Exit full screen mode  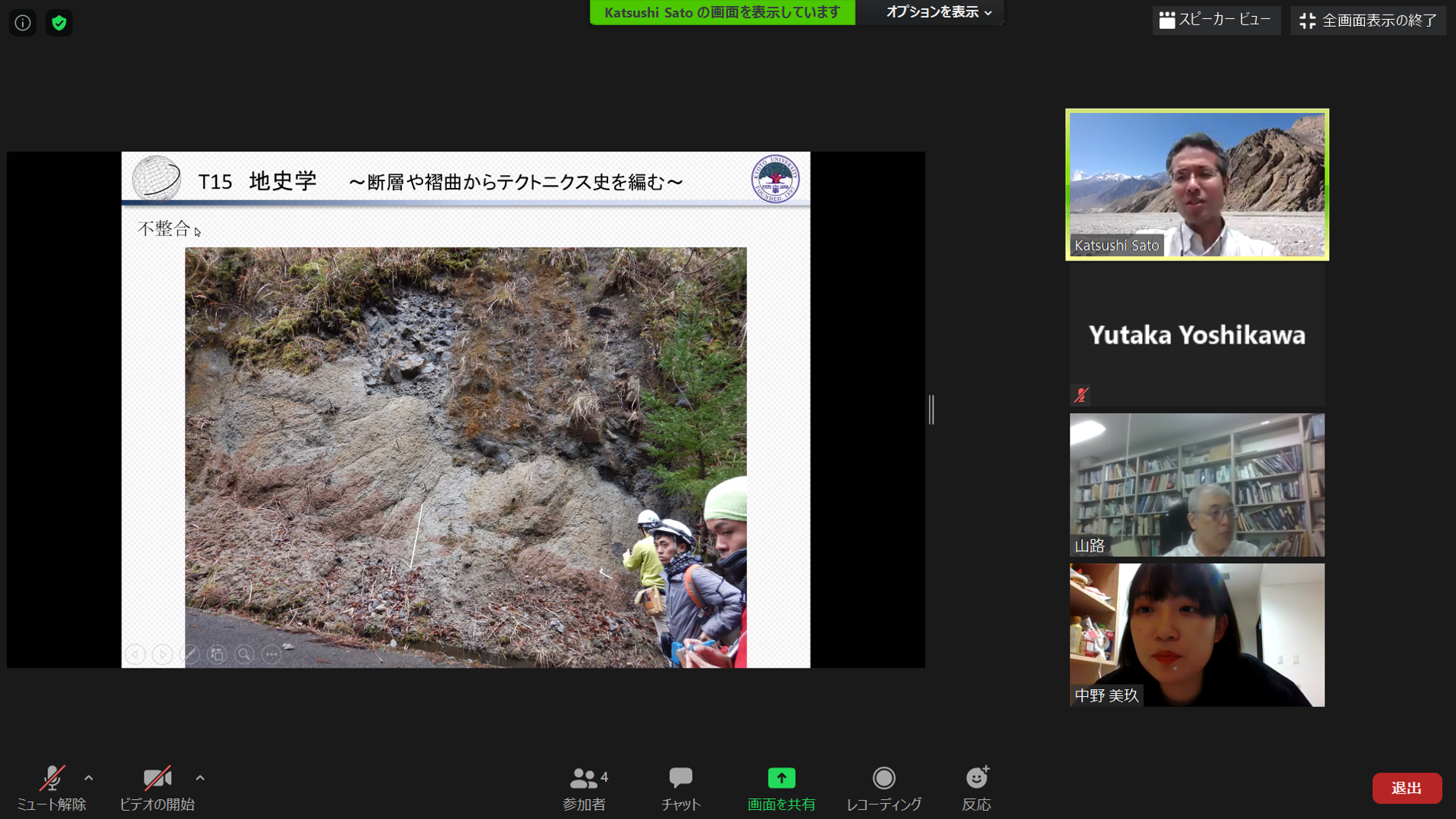pos(1367,21)
